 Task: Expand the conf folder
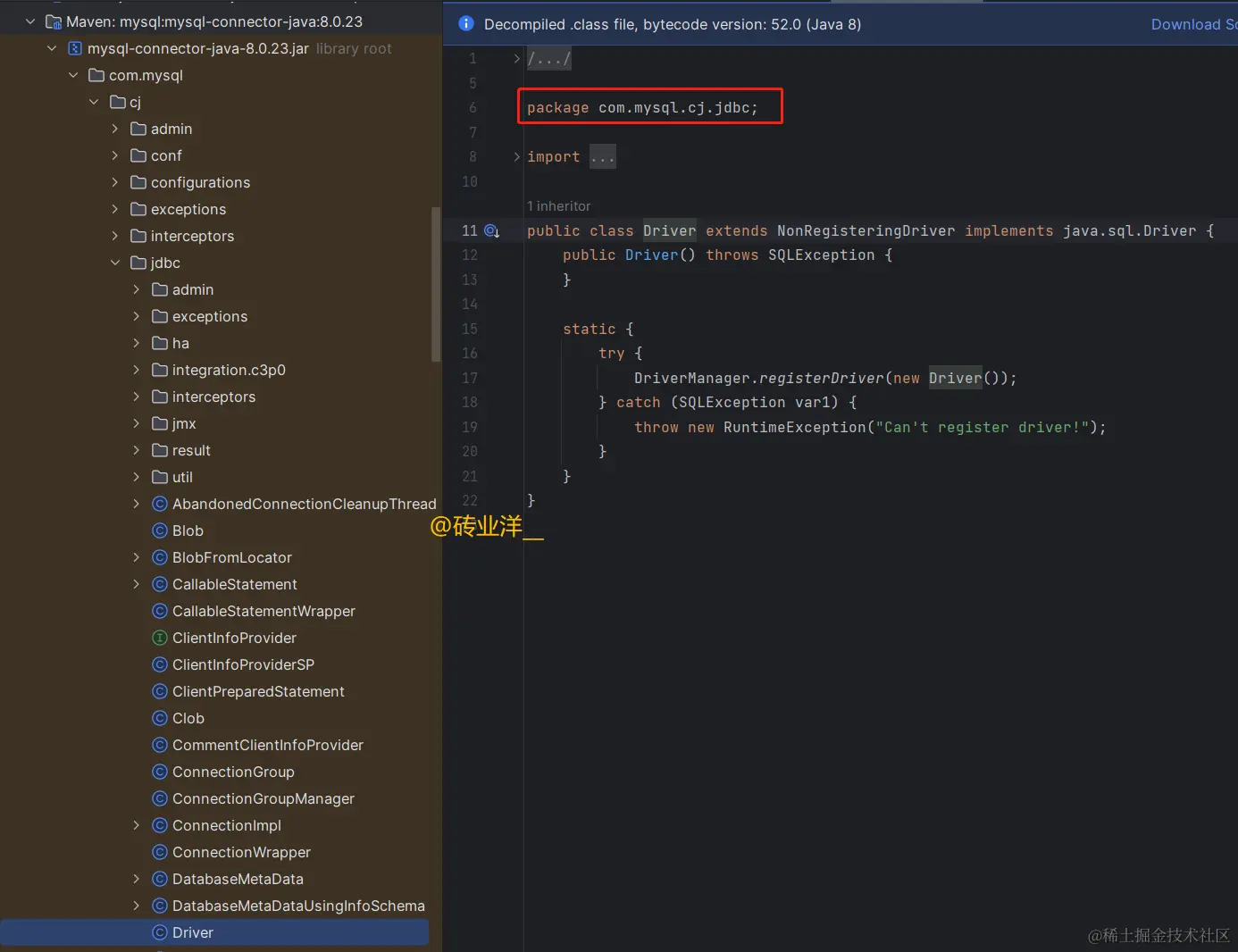point(114,155)
